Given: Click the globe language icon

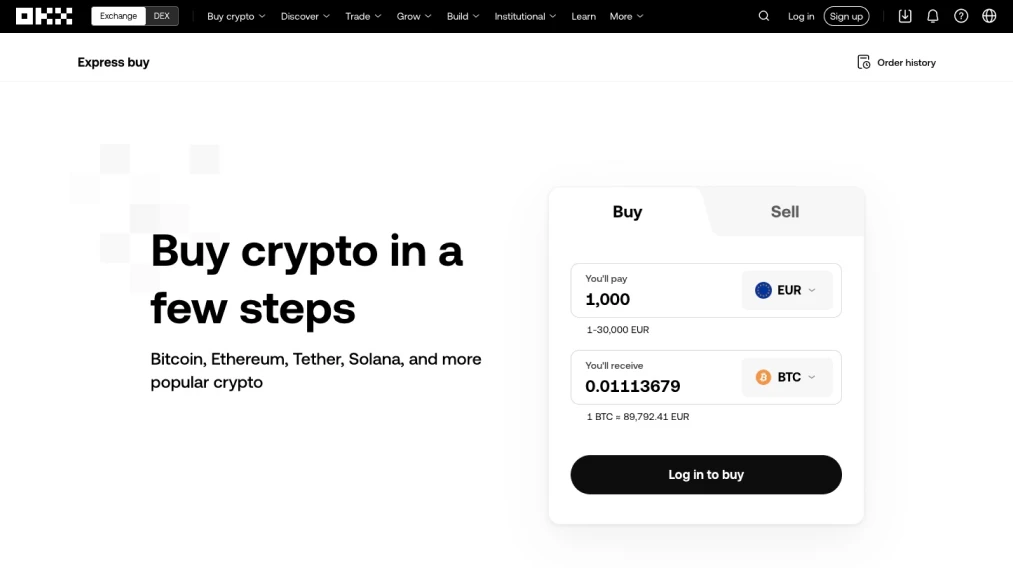Looking at the screenshot, I should point(989,16).
